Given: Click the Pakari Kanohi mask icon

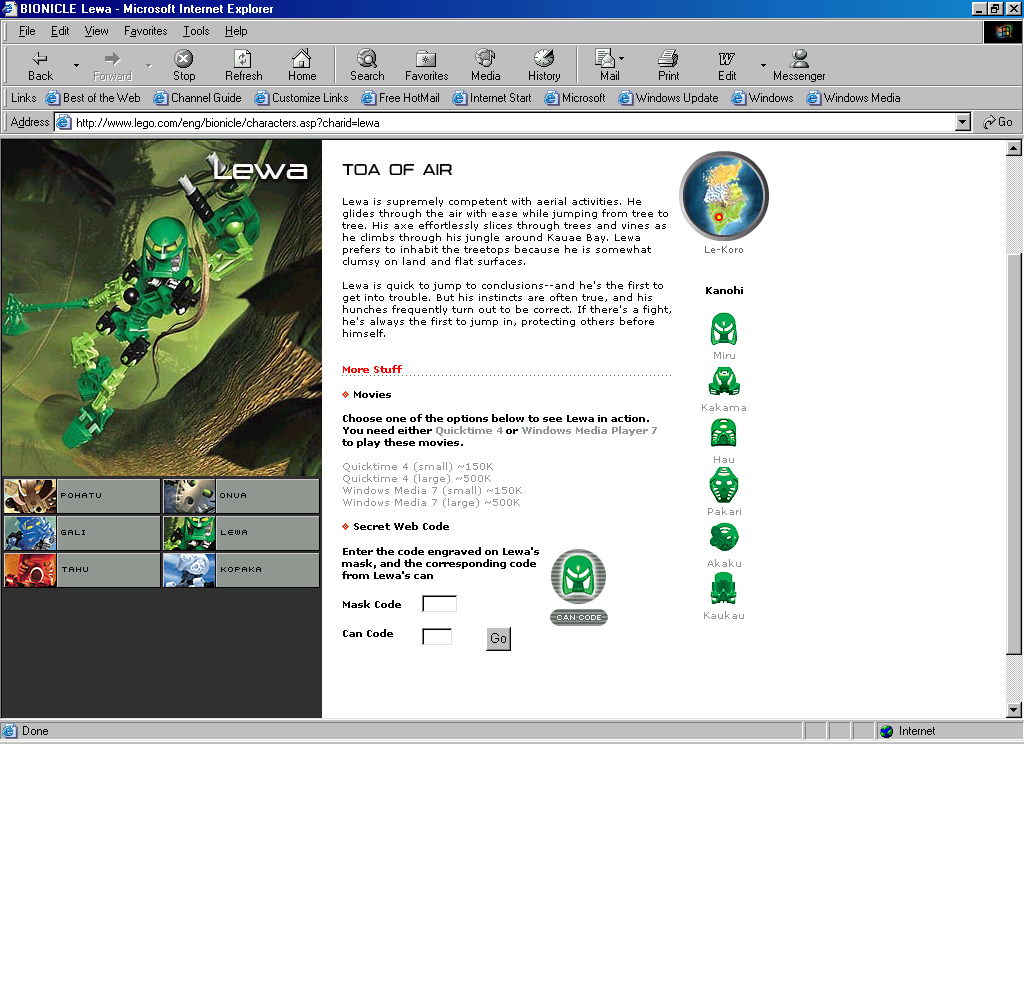Looking at the screenshot, I should 724,485.
